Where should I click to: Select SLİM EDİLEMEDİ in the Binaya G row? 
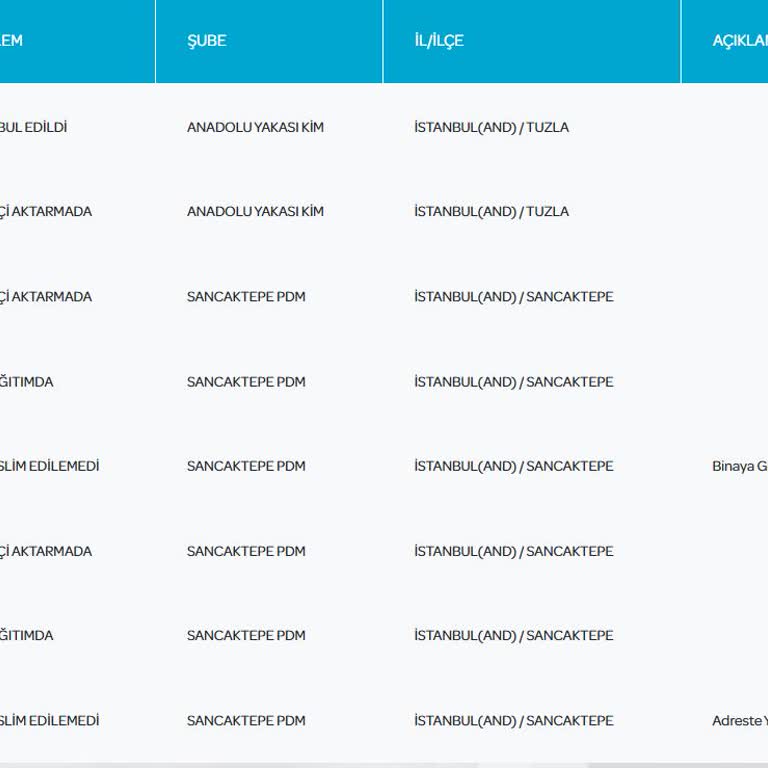(x=49, y=466)
